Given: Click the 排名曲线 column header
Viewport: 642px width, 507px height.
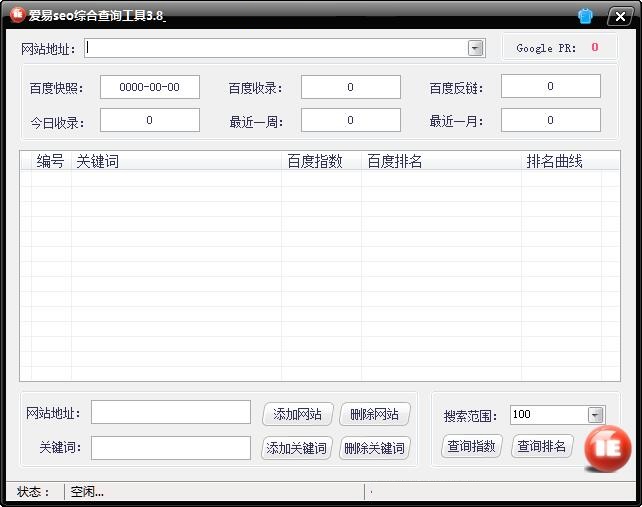Looking at the screenshot, I should pos(561,161).
